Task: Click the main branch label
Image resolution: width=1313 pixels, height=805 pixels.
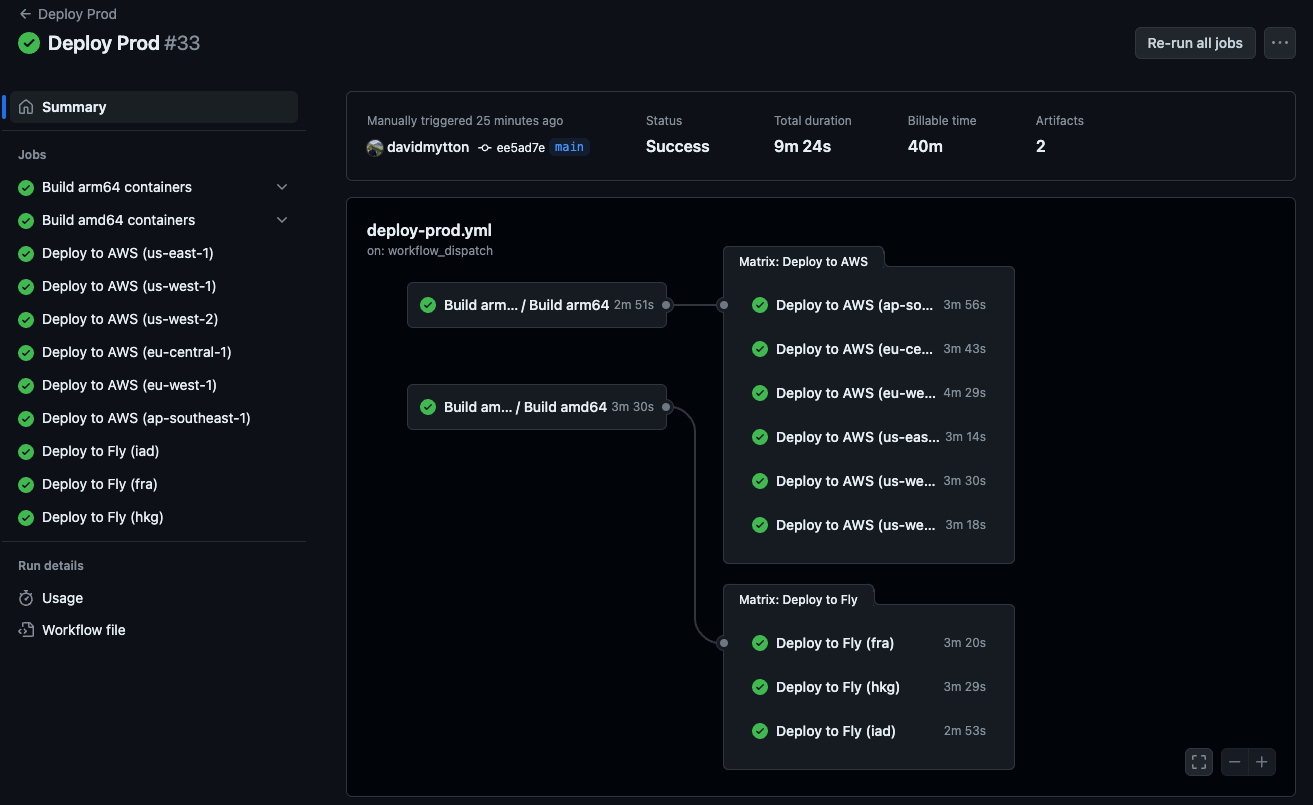Action: [x=569, y=147]
